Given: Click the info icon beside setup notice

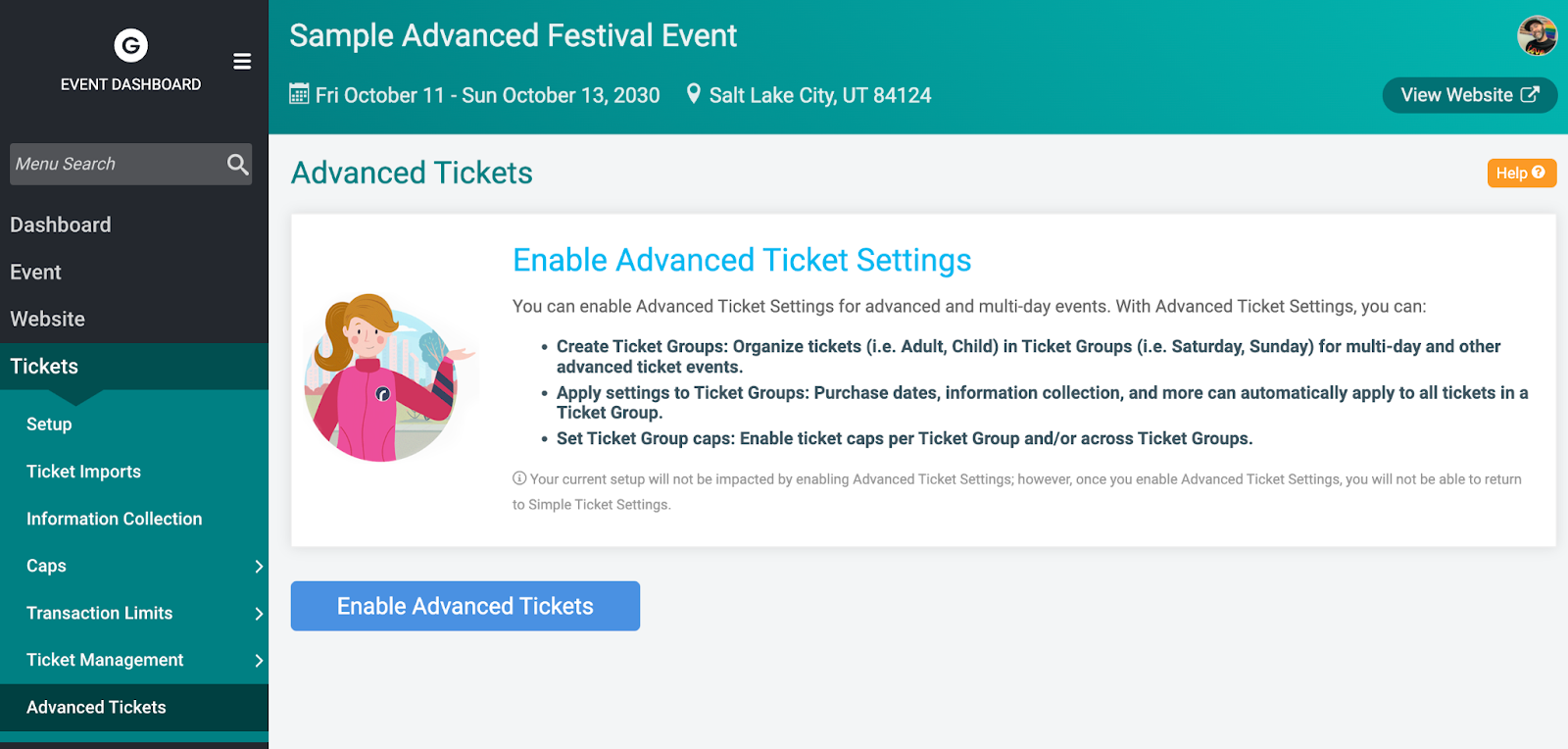Looking at the screenshot, I should (x=519, y=478).
